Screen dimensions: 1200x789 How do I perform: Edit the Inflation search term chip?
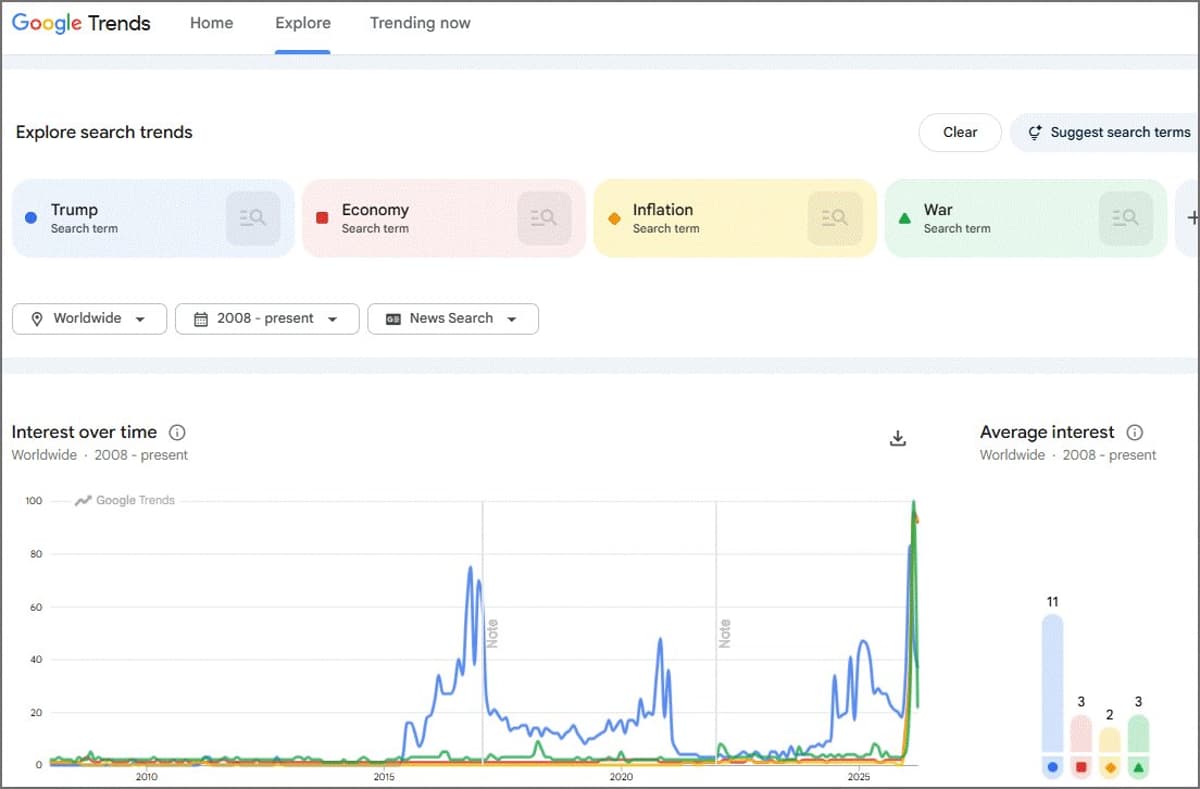[735, 218]
